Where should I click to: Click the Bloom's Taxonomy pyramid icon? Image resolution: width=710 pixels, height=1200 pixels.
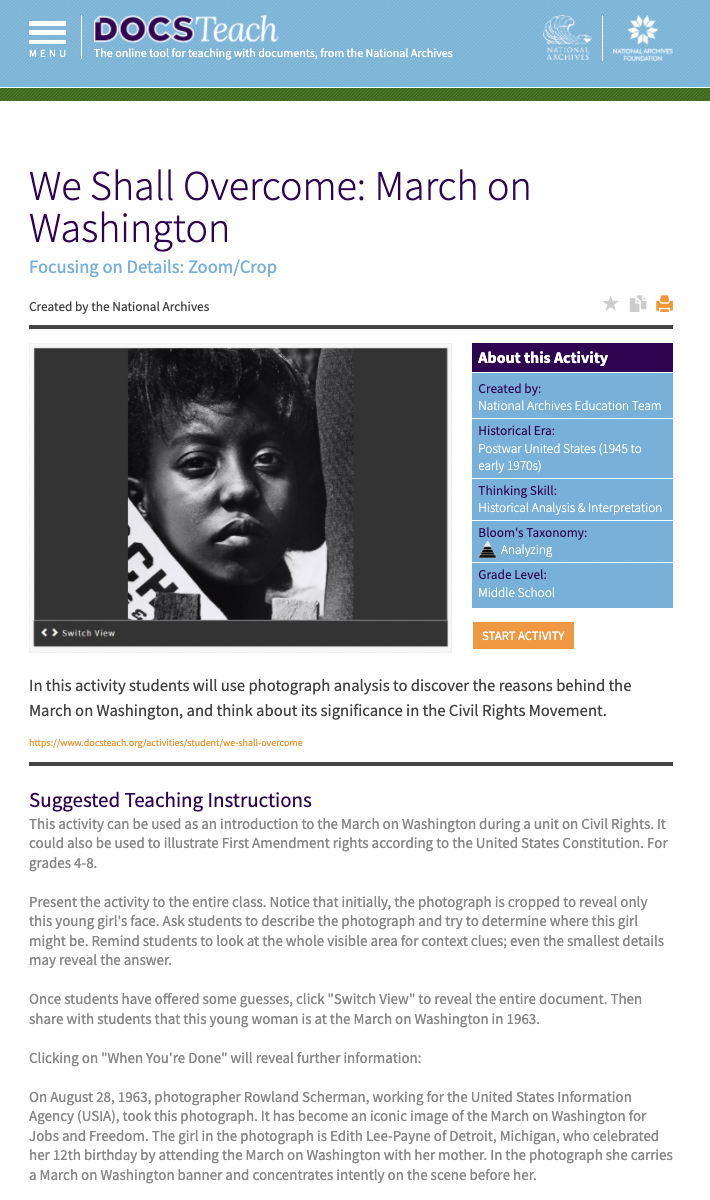[487, 550]
